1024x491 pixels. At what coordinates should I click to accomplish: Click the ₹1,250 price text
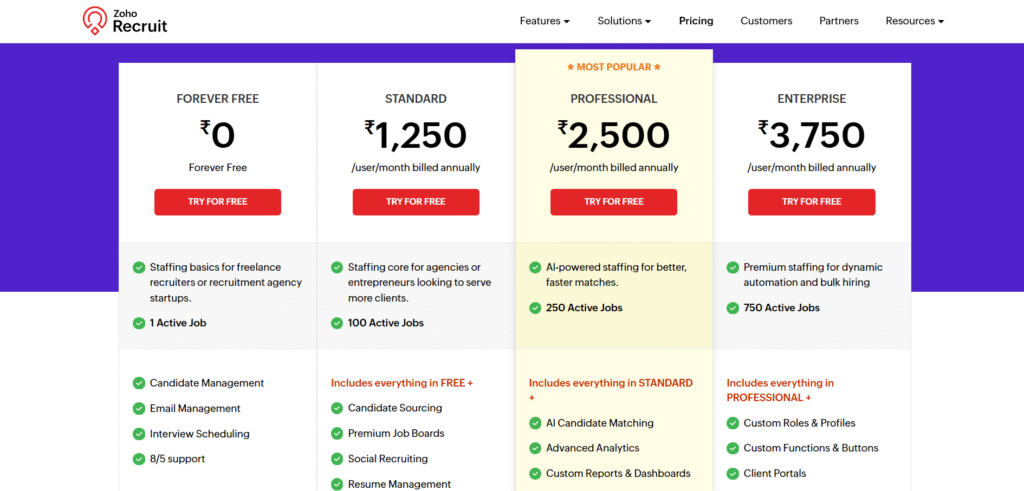click(x=416, y=135)
